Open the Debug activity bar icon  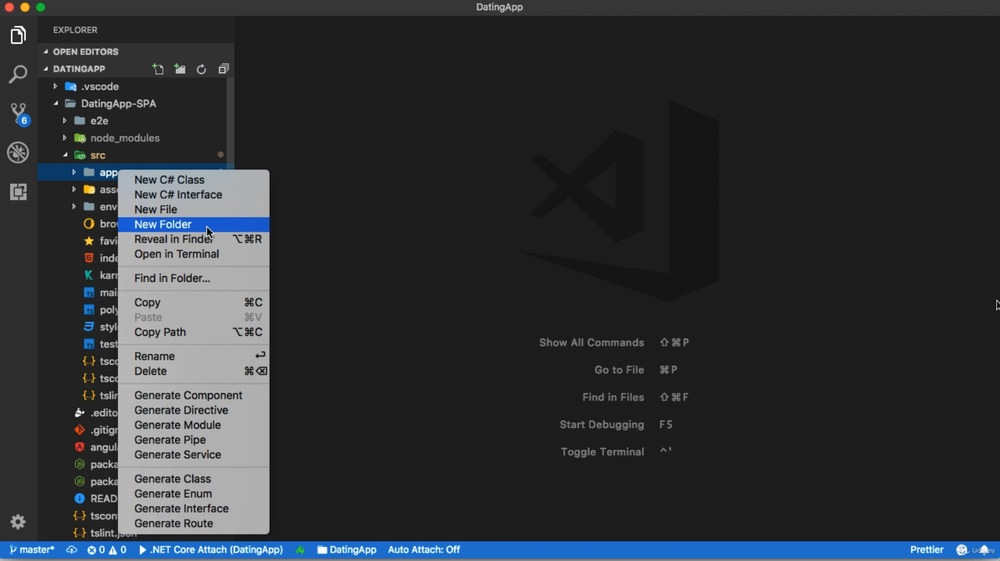[18, 152]
